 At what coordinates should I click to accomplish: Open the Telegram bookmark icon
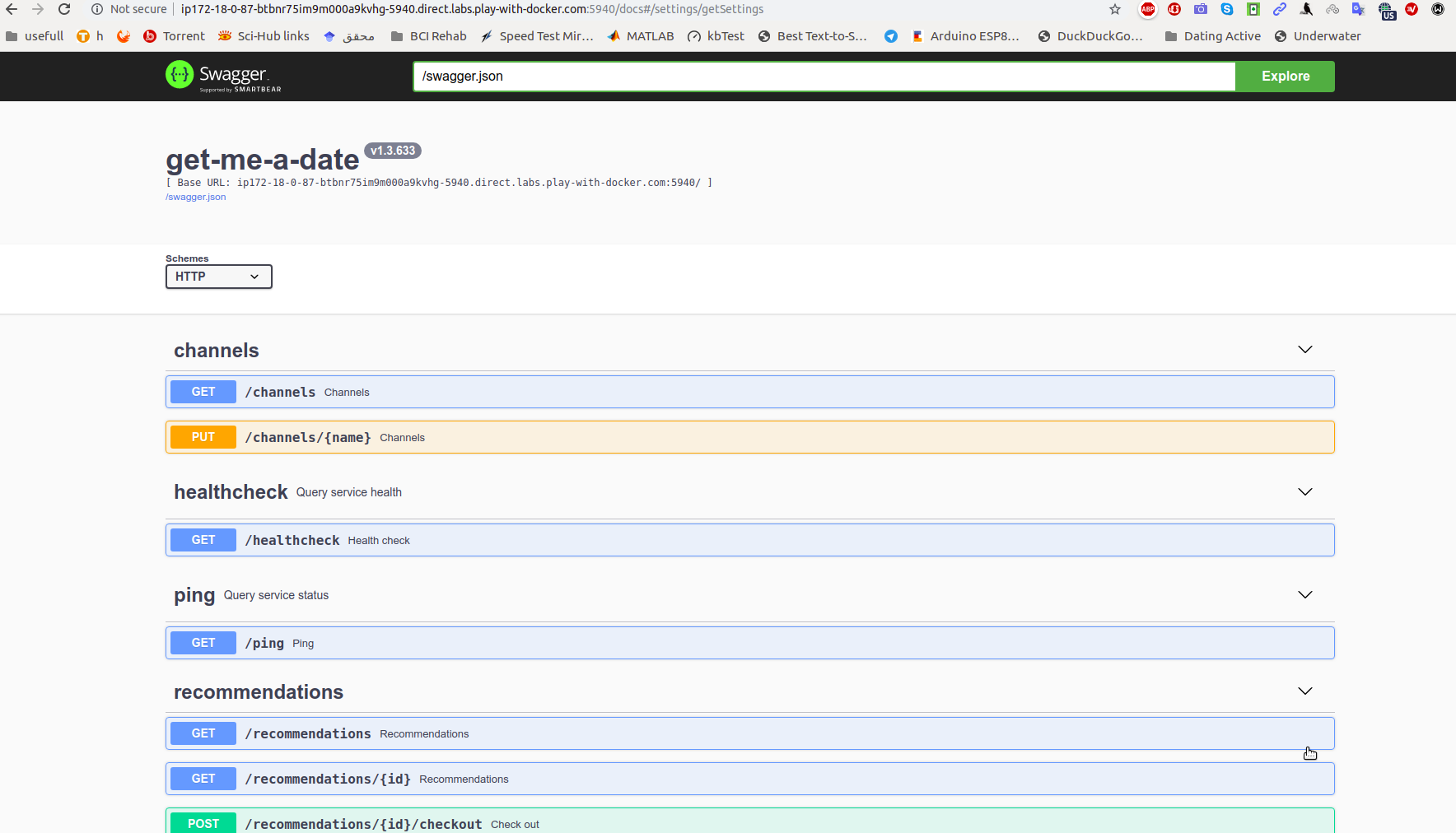[891, 36]
